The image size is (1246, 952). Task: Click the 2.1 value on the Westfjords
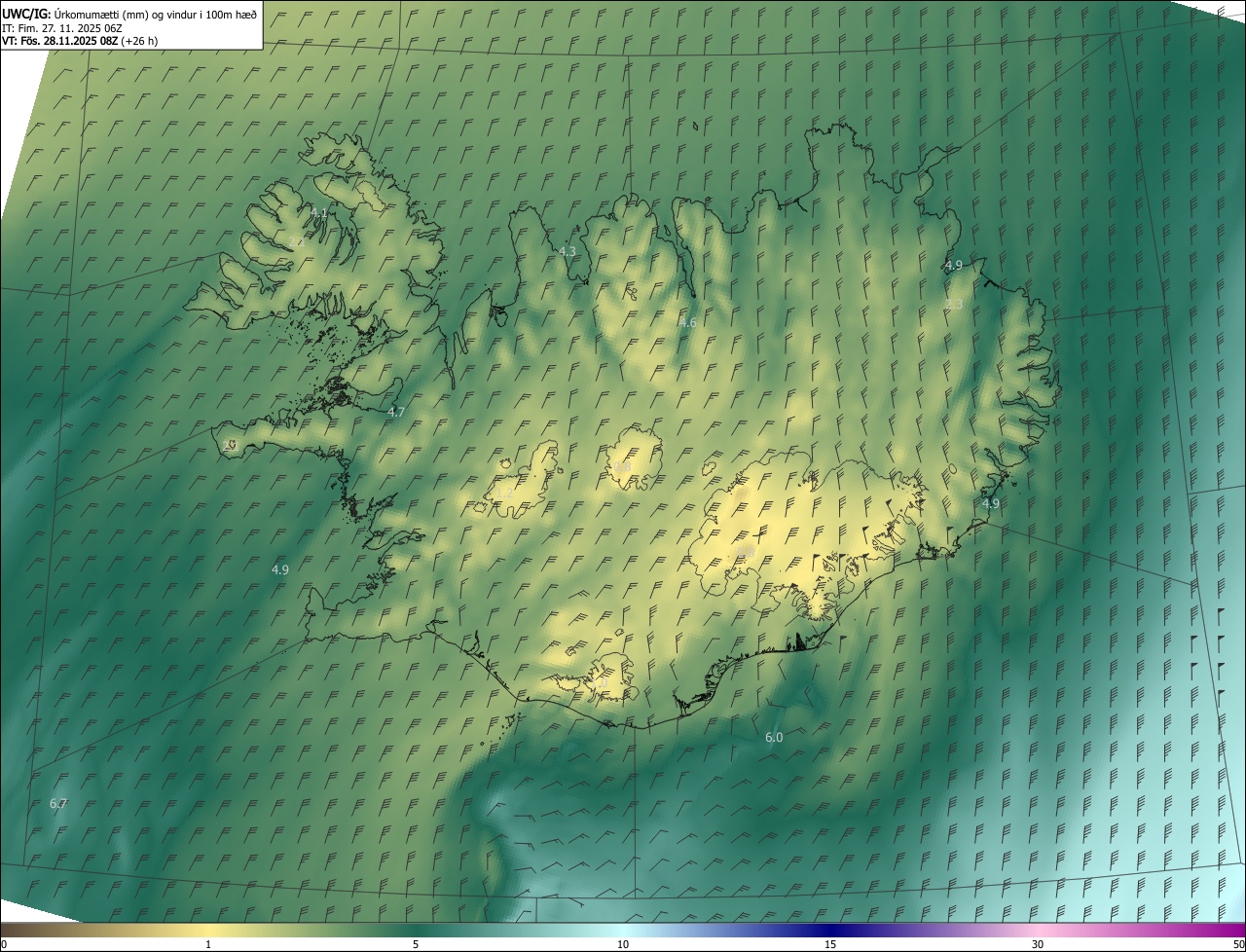tap(297, 241)
